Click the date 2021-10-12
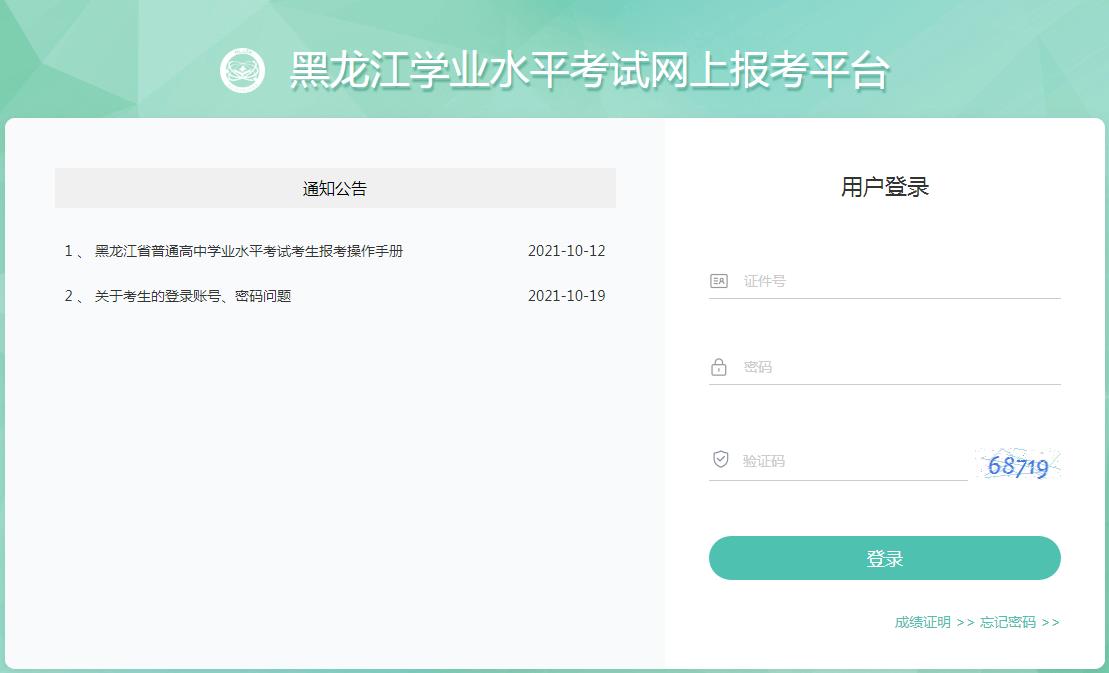The height and width of the screenshot is (673, 1109). point(567,251)
